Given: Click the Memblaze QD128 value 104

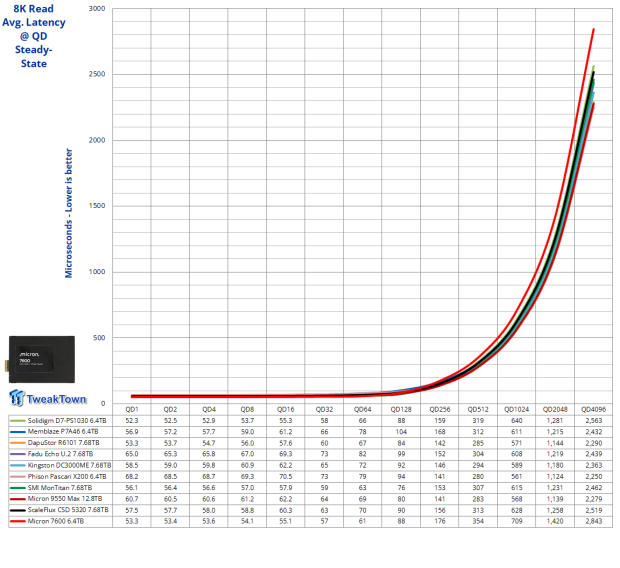Looking at the screenshot, I should click(401, 432).
